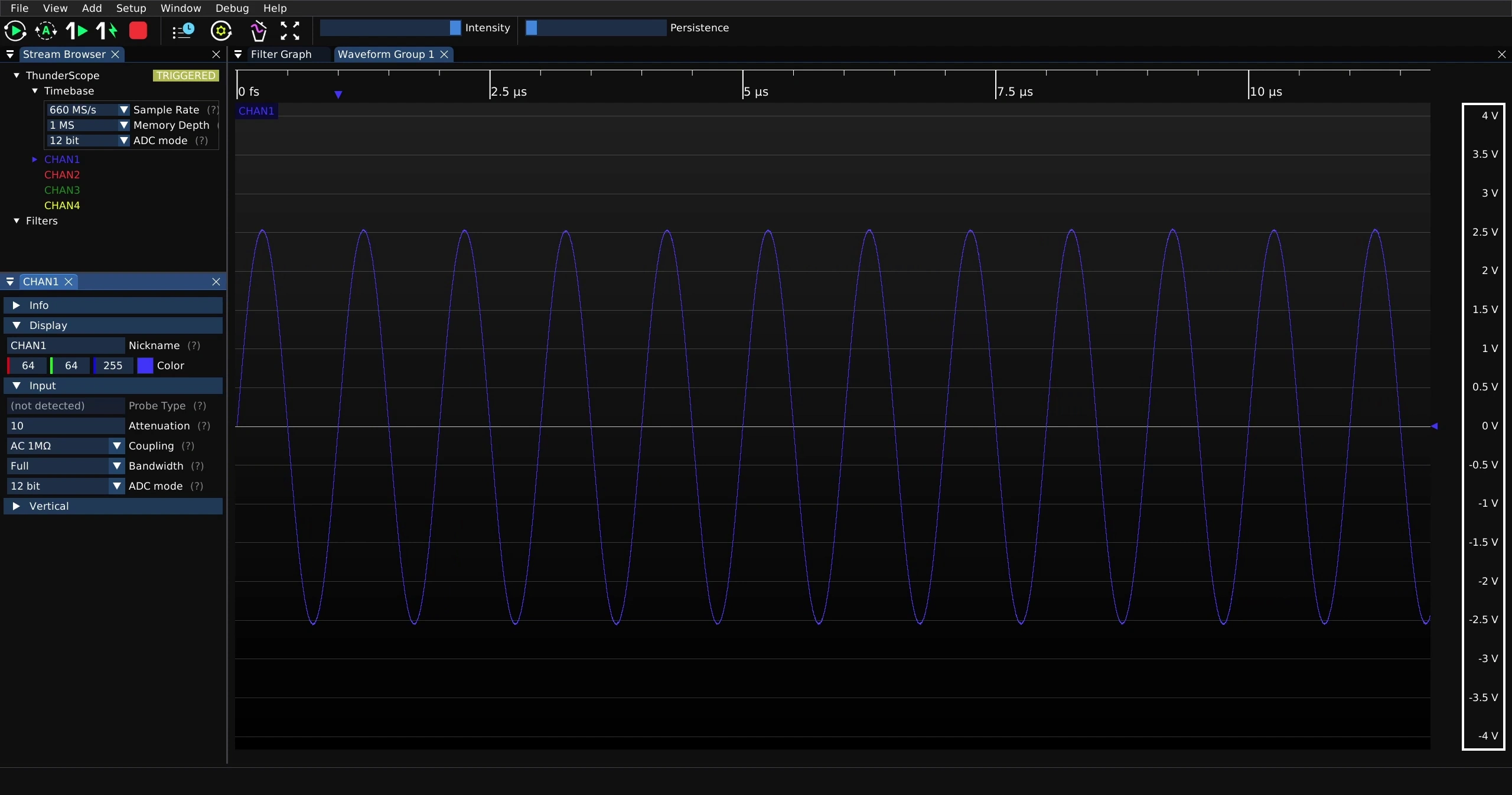Collapse the Input section

(113, 386)
